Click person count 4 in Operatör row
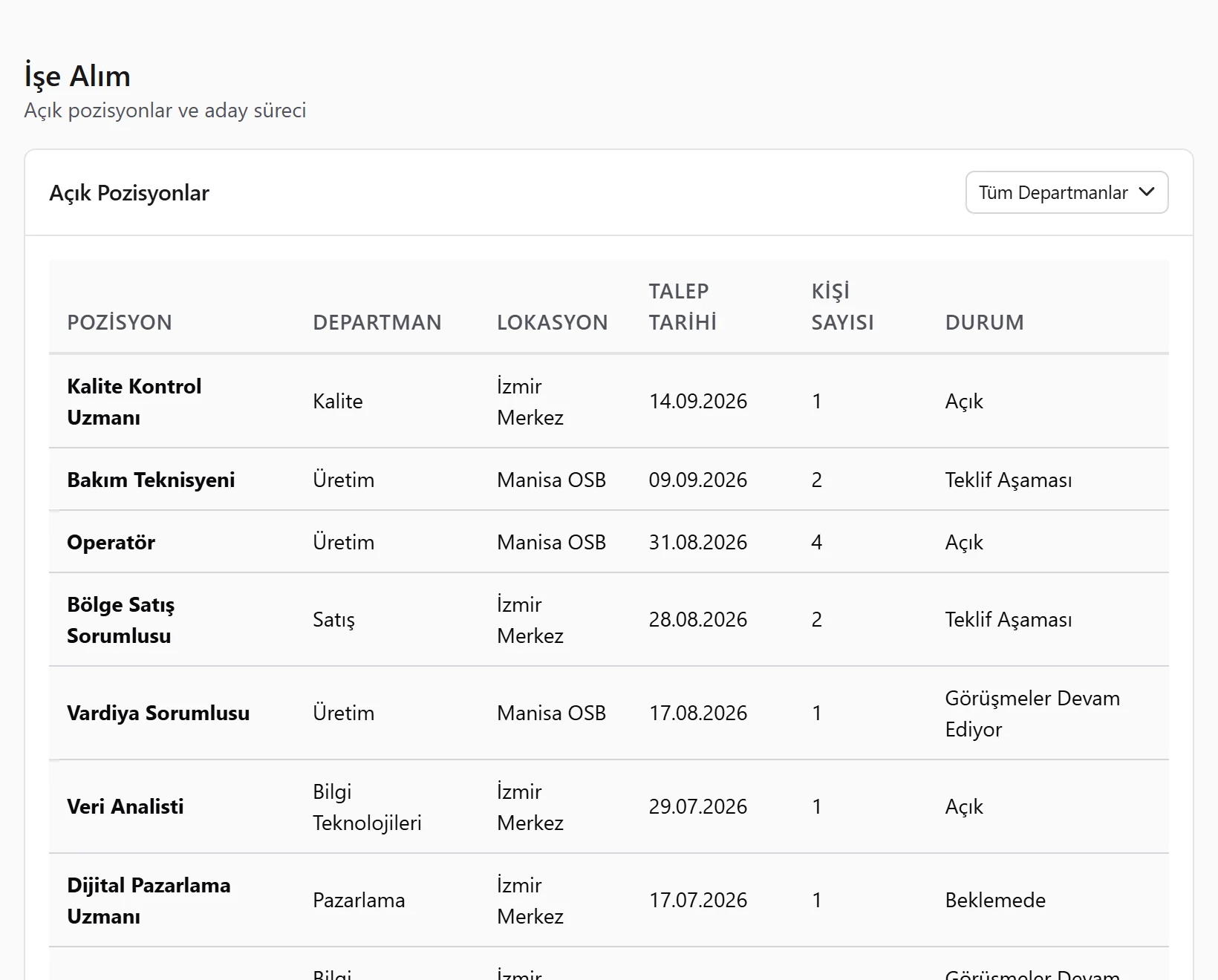The height and width of the screenshot is (980, 1218). [x=817, y=542]
